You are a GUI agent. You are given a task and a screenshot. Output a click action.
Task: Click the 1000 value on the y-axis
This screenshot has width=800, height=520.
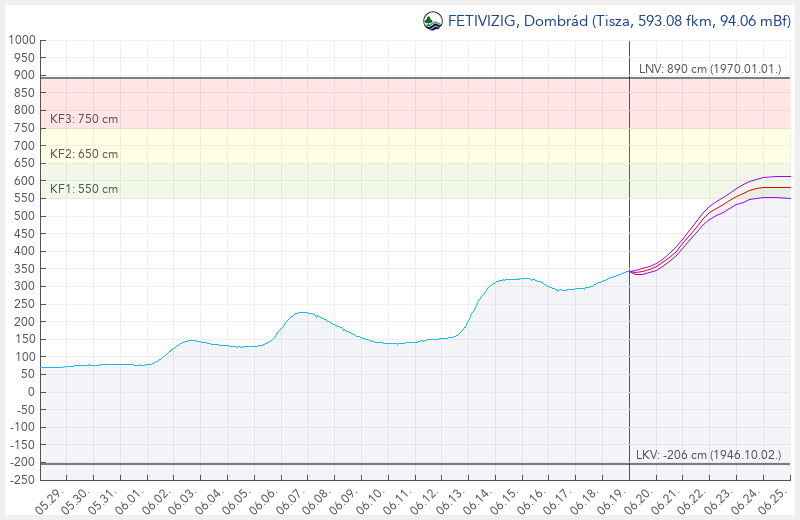(21, 40)
